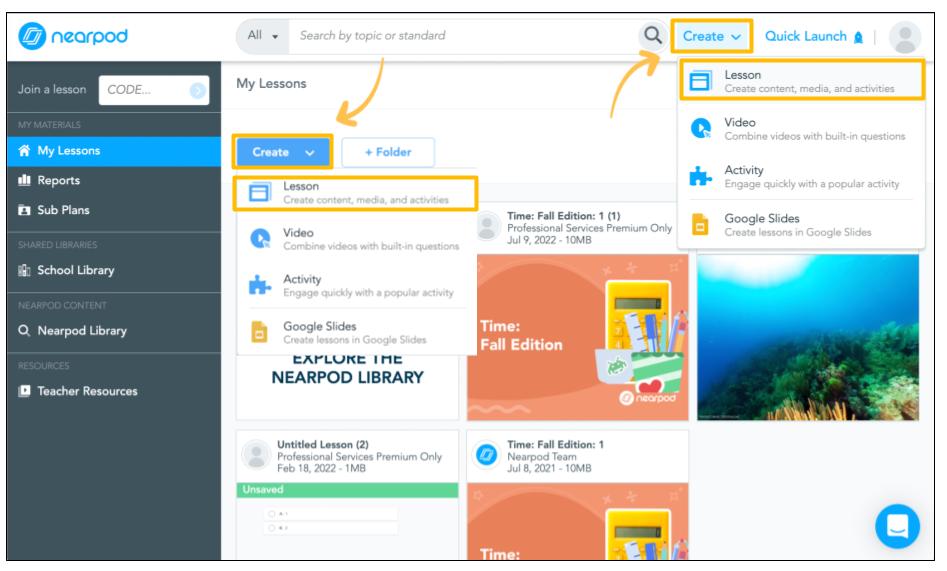Click the + Folder button
The width and height of the screenshot is (947, 571).
387,152
